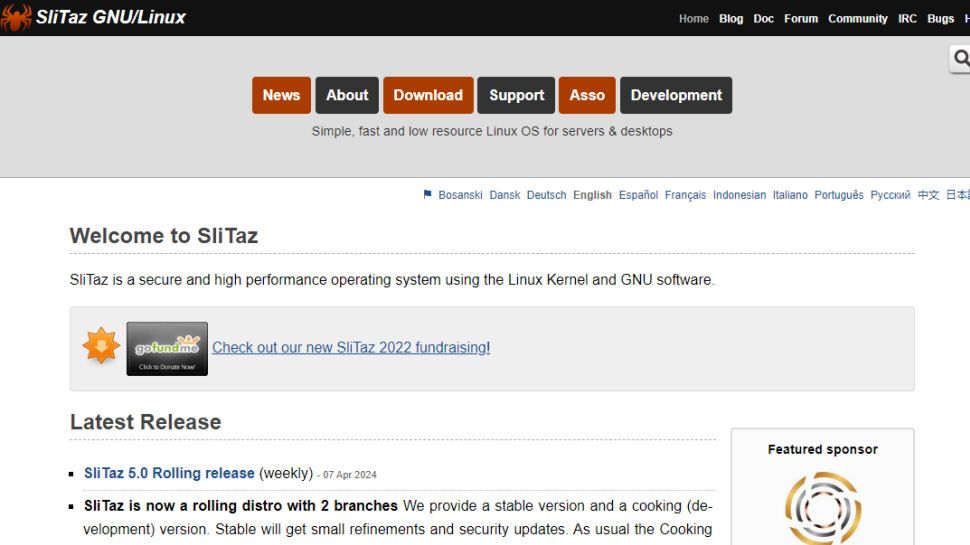Switch language to Русский

pos(890,195)
